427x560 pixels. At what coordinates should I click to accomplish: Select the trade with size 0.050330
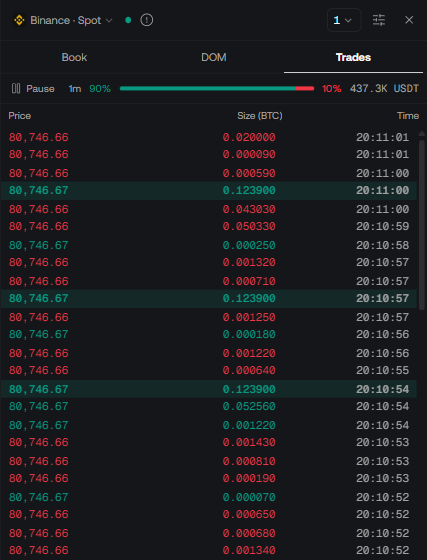pyautogui.click(x=209, y=226)
